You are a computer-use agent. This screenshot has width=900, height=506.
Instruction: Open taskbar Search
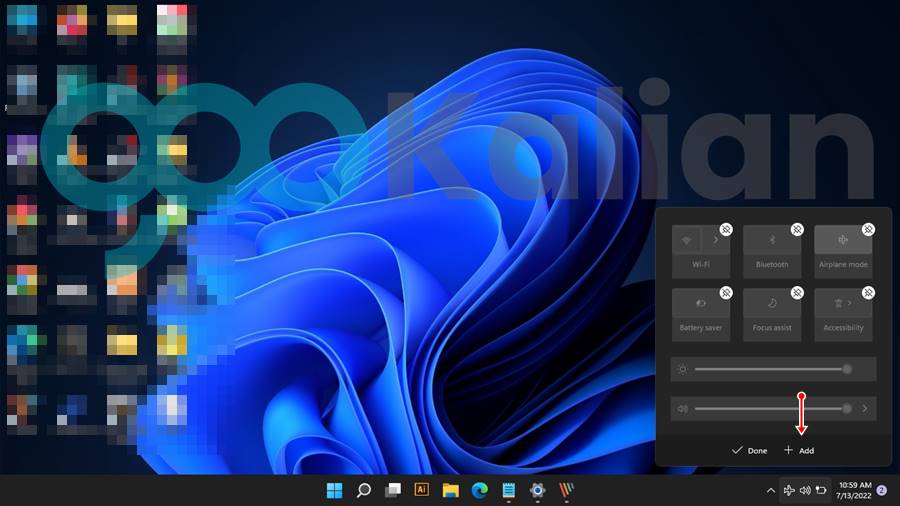coord(363,491)
